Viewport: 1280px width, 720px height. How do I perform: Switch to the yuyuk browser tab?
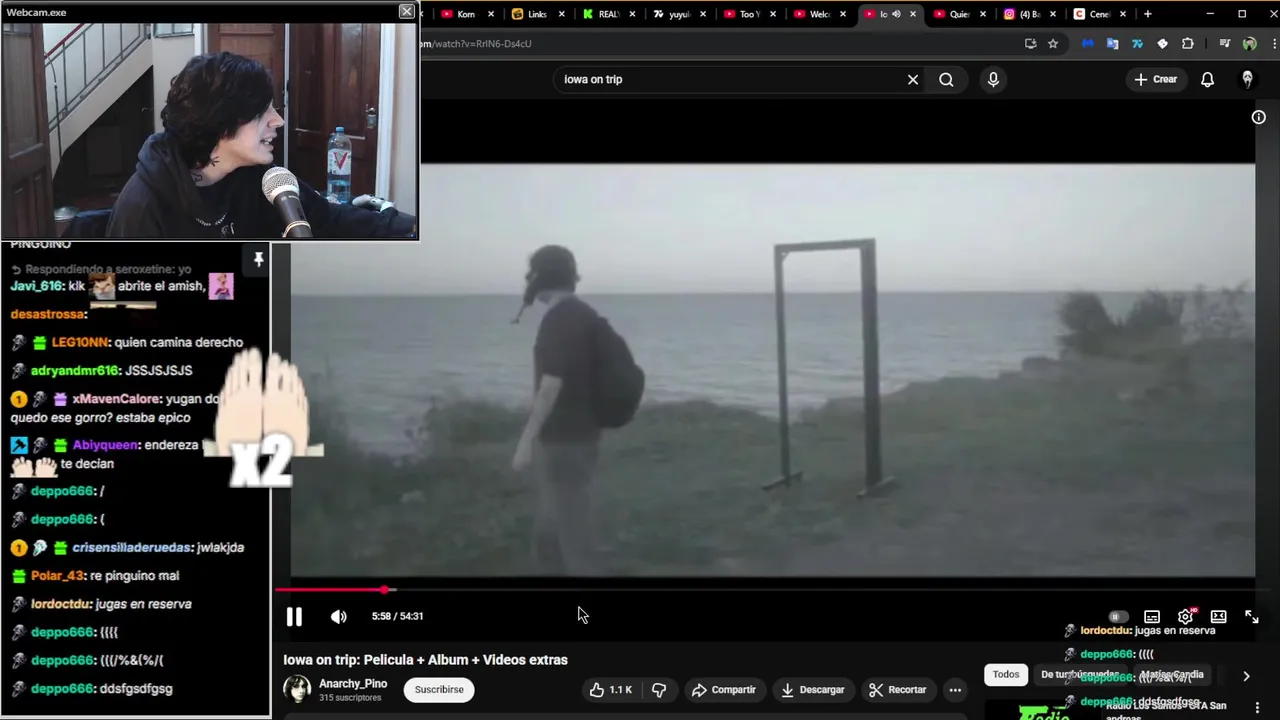680,14
